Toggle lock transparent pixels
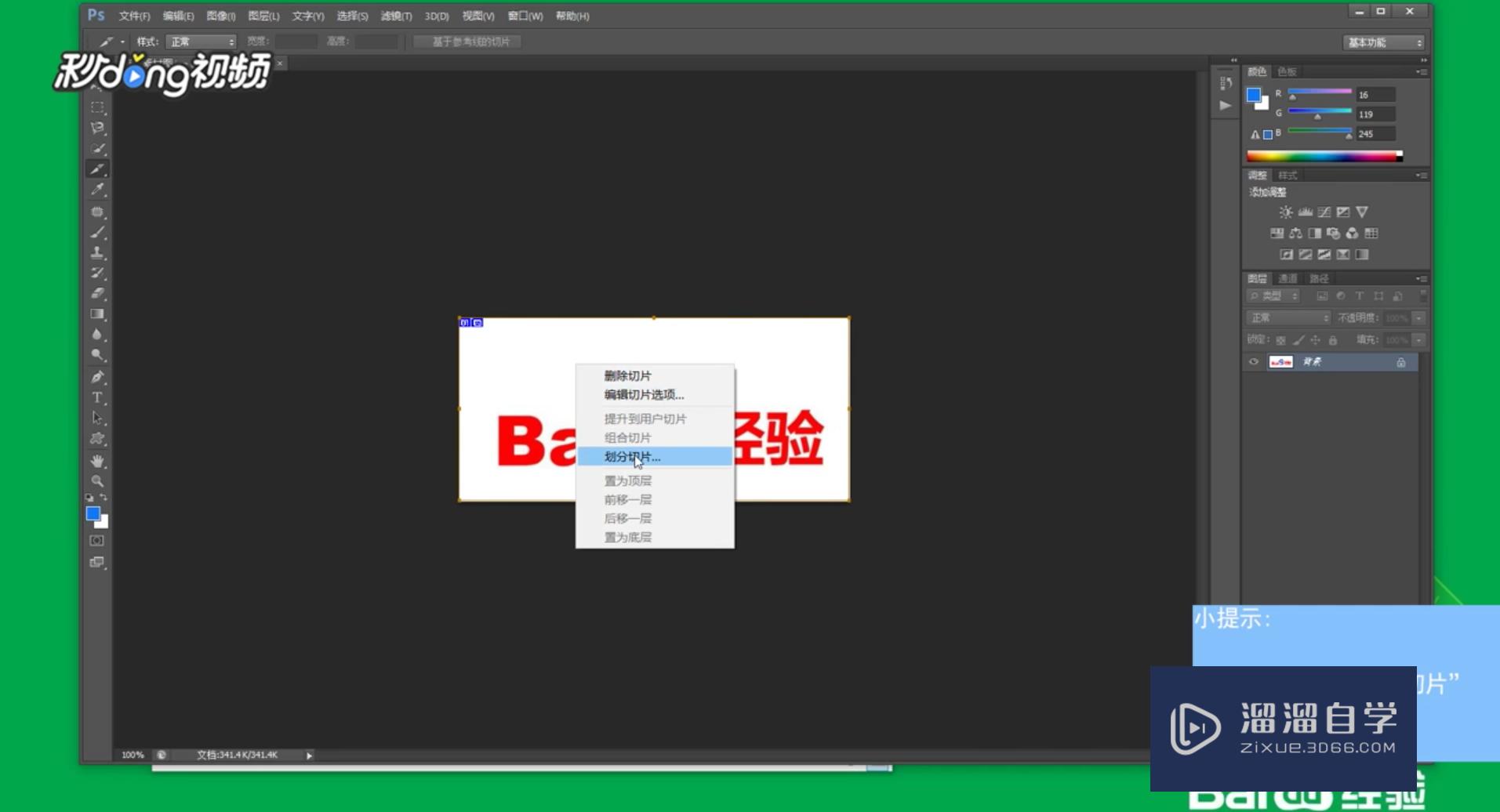The width and height of the screenshot is (1500, 812). pos(1280,340)
